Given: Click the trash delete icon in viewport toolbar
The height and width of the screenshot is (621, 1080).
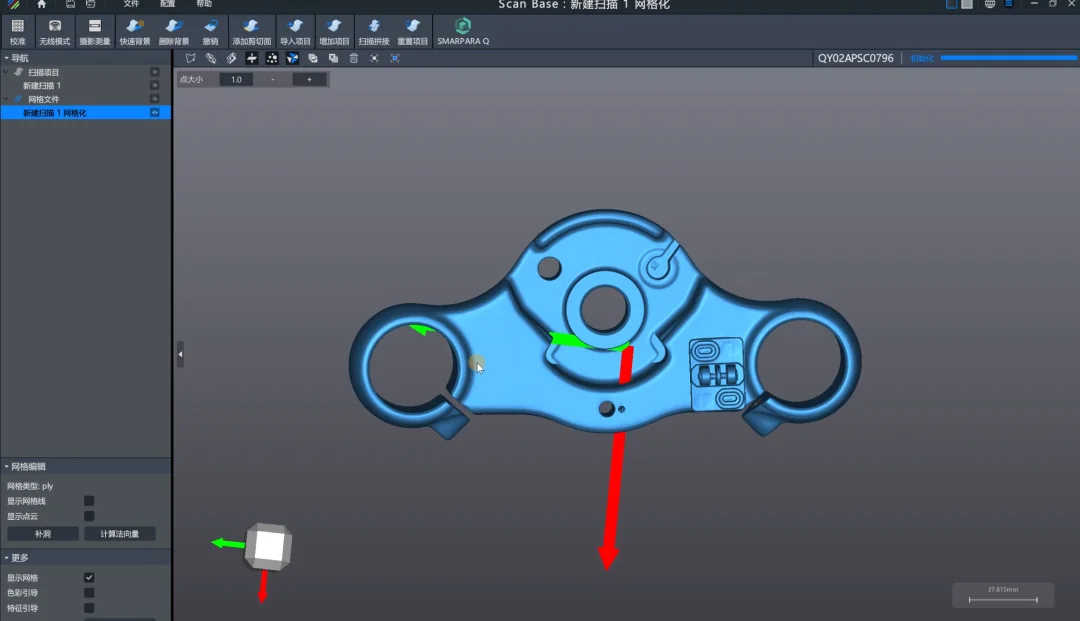Looking at the screenshot, I should click(x=353, y=59).
